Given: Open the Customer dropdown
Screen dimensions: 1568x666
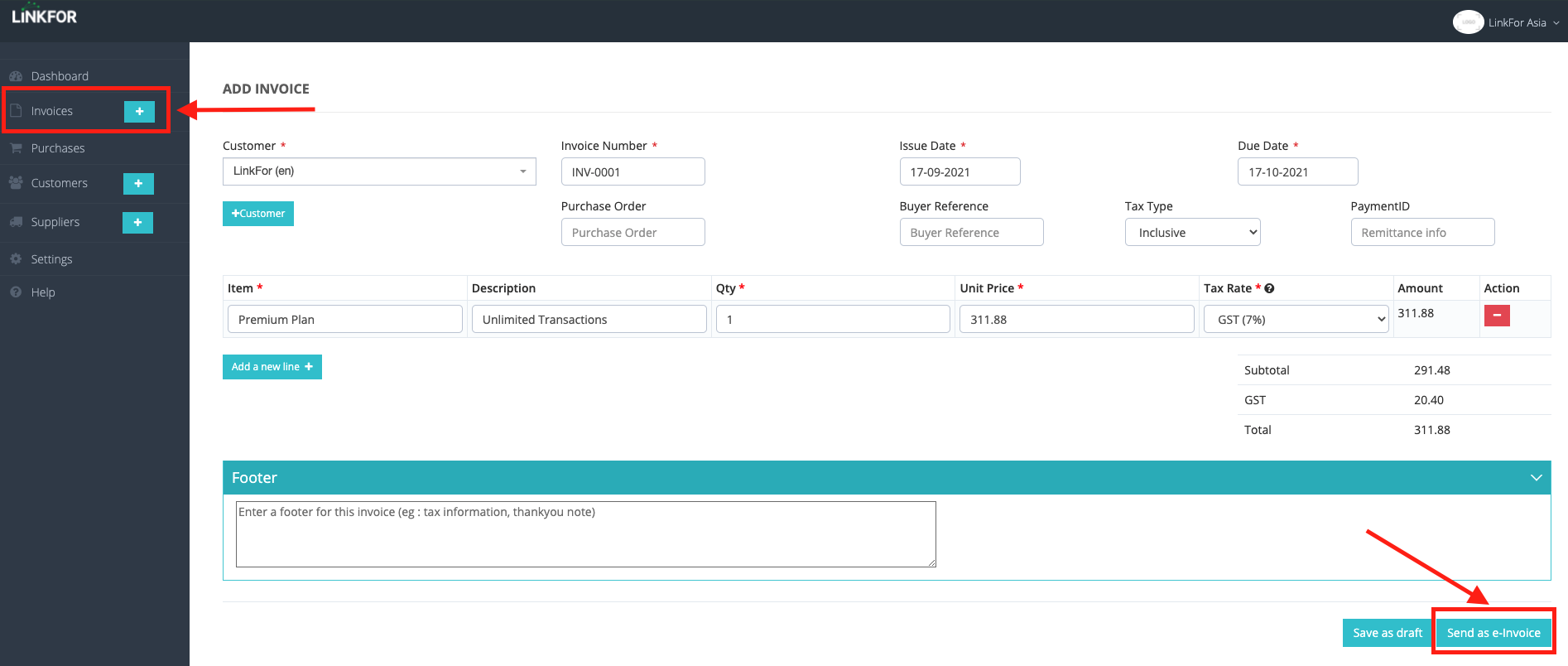Looking at the screenshot, I should pyautogui.click(x=379, y=171).
